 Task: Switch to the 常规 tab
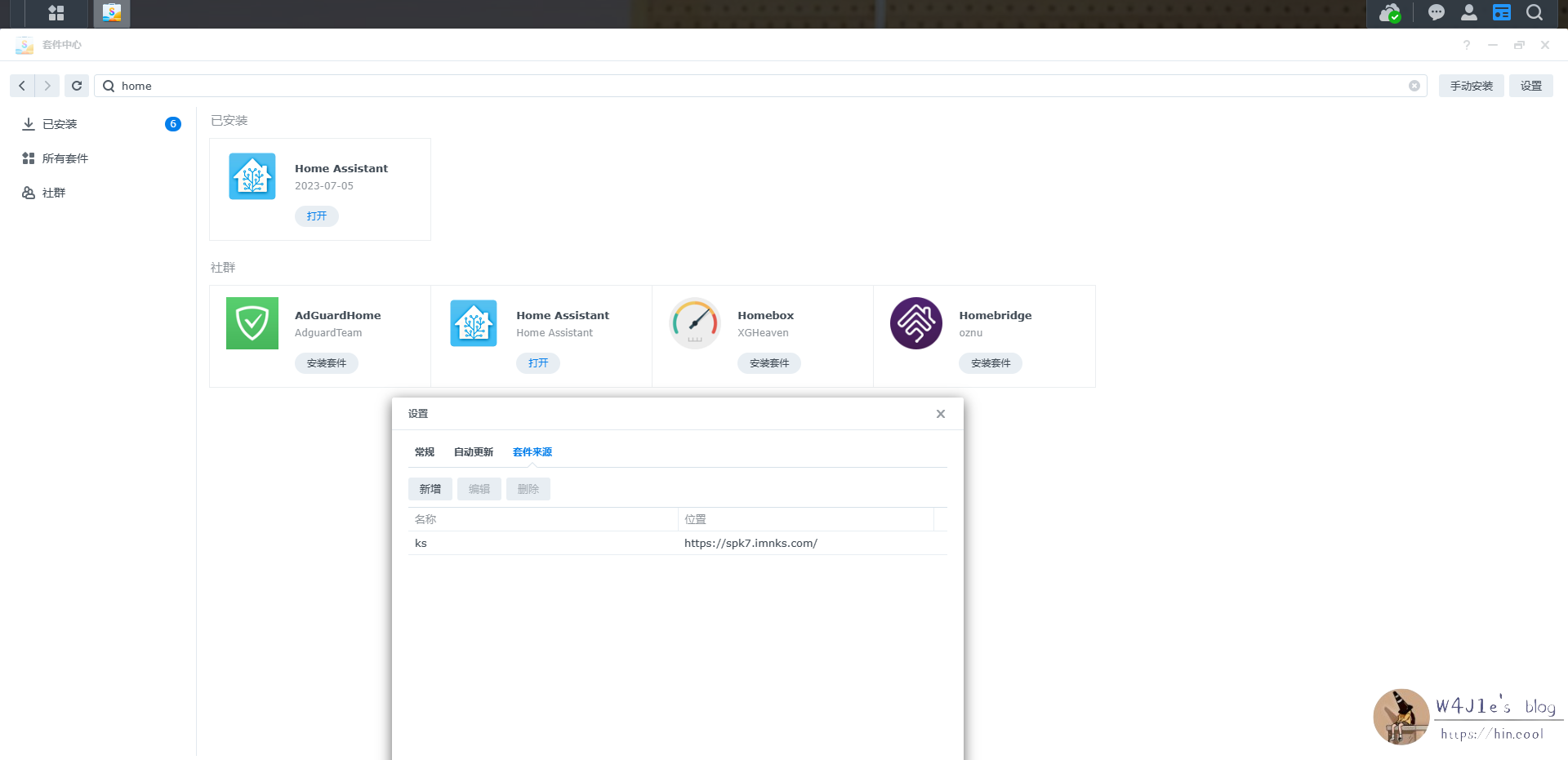pyautogui.click(x=425, y=452)
